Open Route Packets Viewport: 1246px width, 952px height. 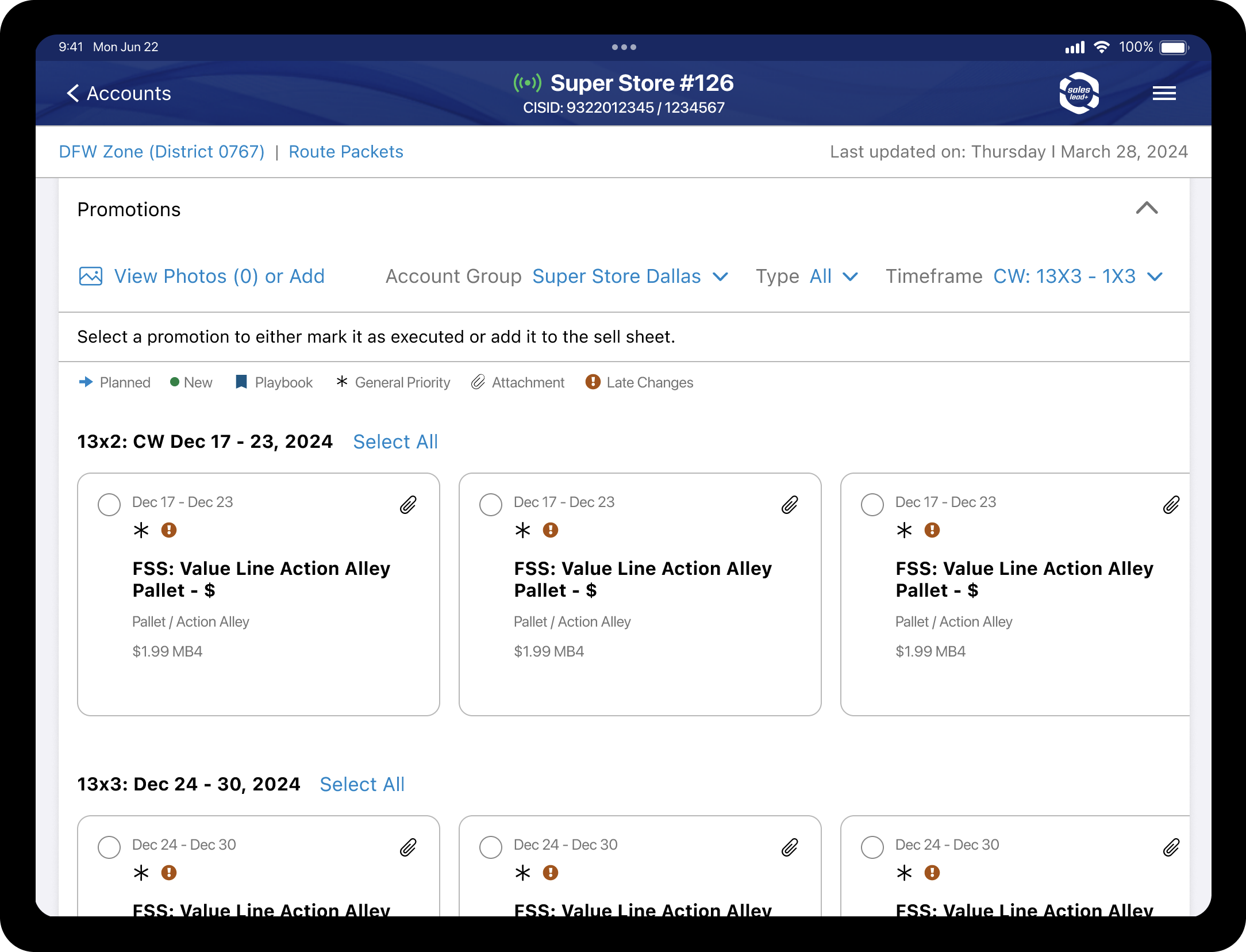tap(345, 152)
